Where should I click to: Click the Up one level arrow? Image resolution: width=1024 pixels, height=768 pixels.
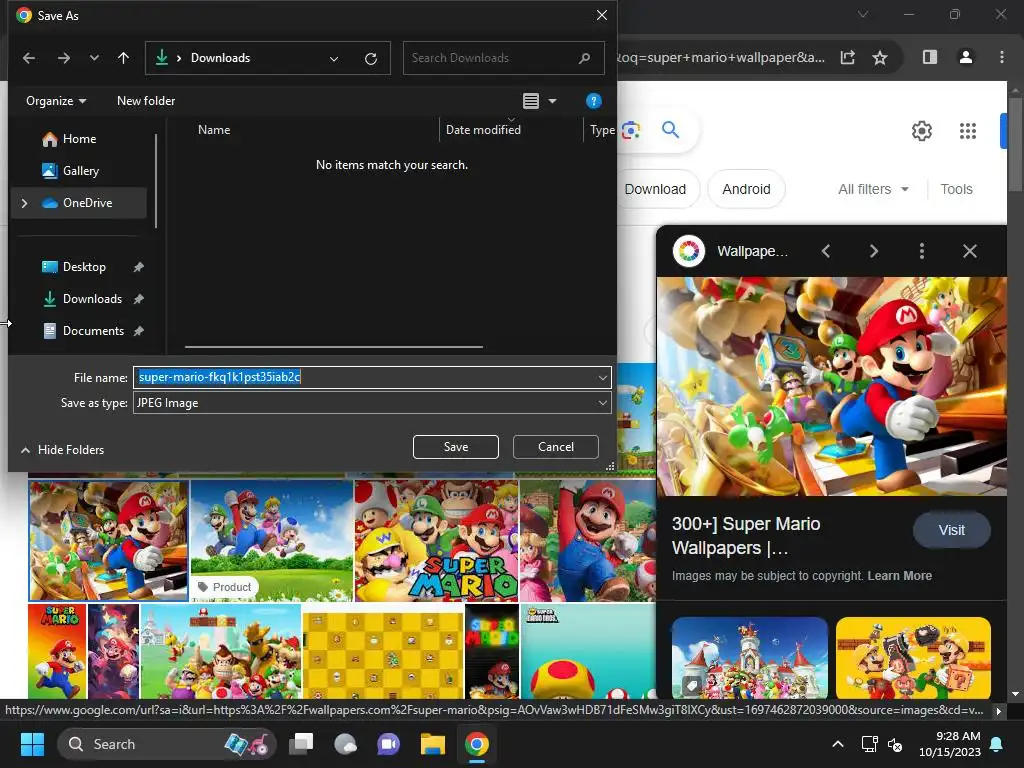[123, 58]
